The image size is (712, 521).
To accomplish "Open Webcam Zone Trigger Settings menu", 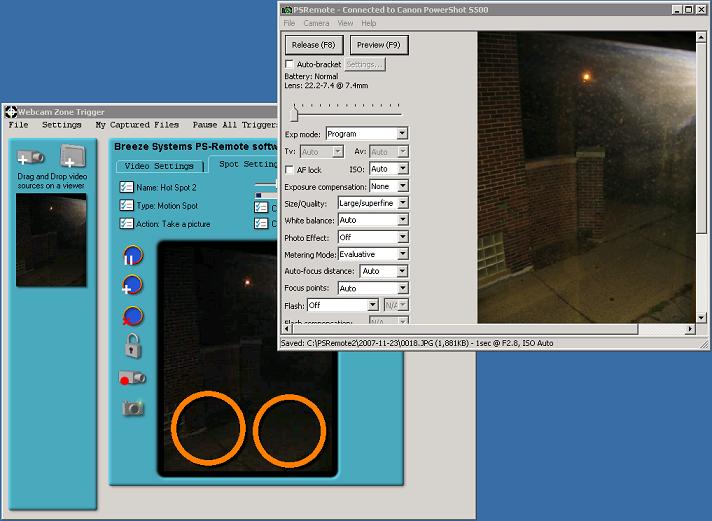I will tap(62, 124).
